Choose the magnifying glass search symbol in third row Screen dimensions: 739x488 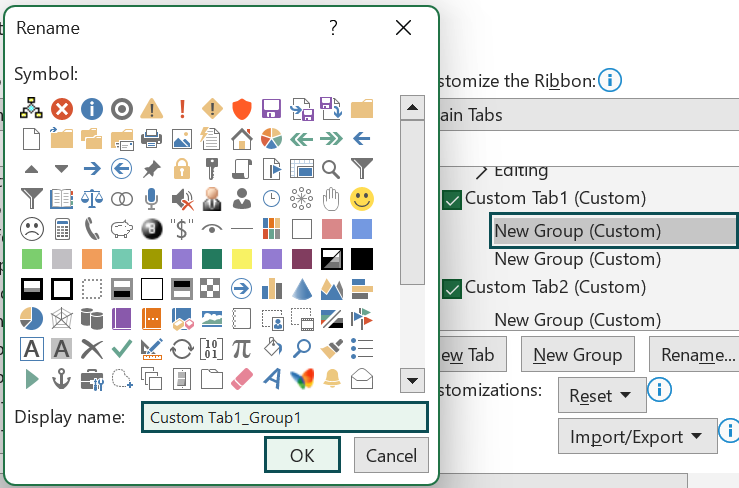[331, 169]
